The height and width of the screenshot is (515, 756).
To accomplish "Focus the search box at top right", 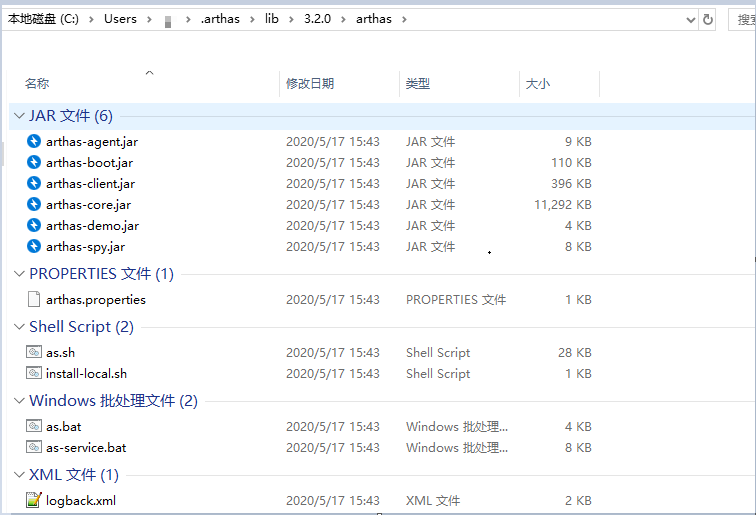I will [x=742, y=19].
